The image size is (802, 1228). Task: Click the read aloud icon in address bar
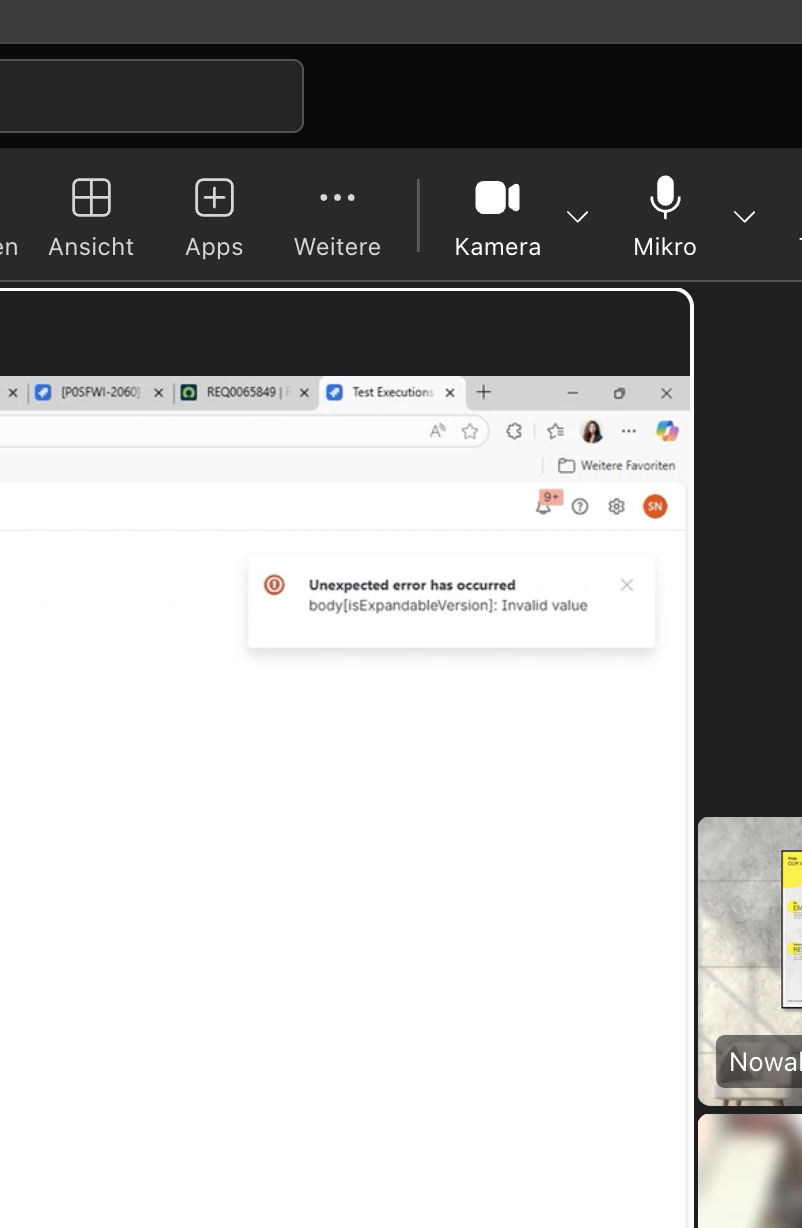pos(437,431)
